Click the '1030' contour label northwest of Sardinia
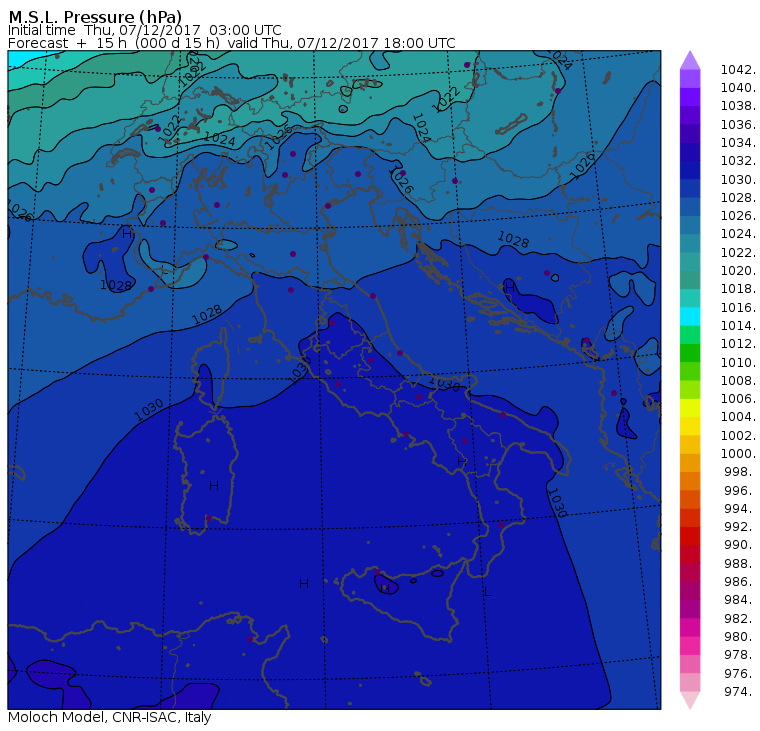This screenshot has height=731, width=760. (x=149, y=410)
